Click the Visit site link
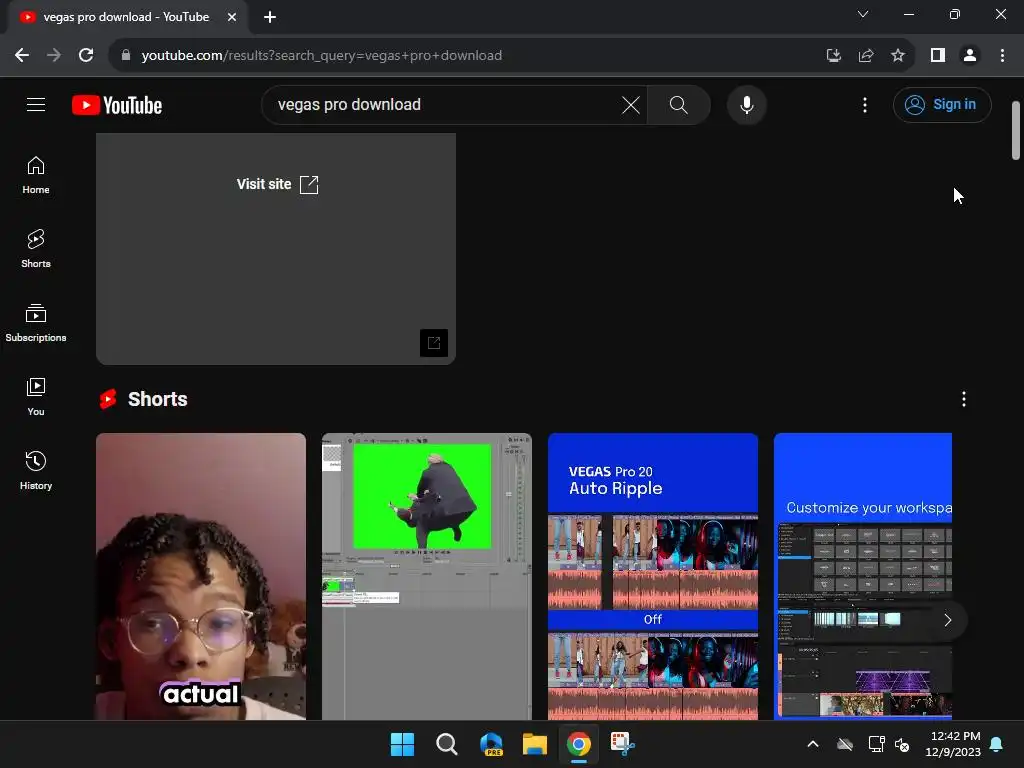1024x768 pixels. coord(278,184)
